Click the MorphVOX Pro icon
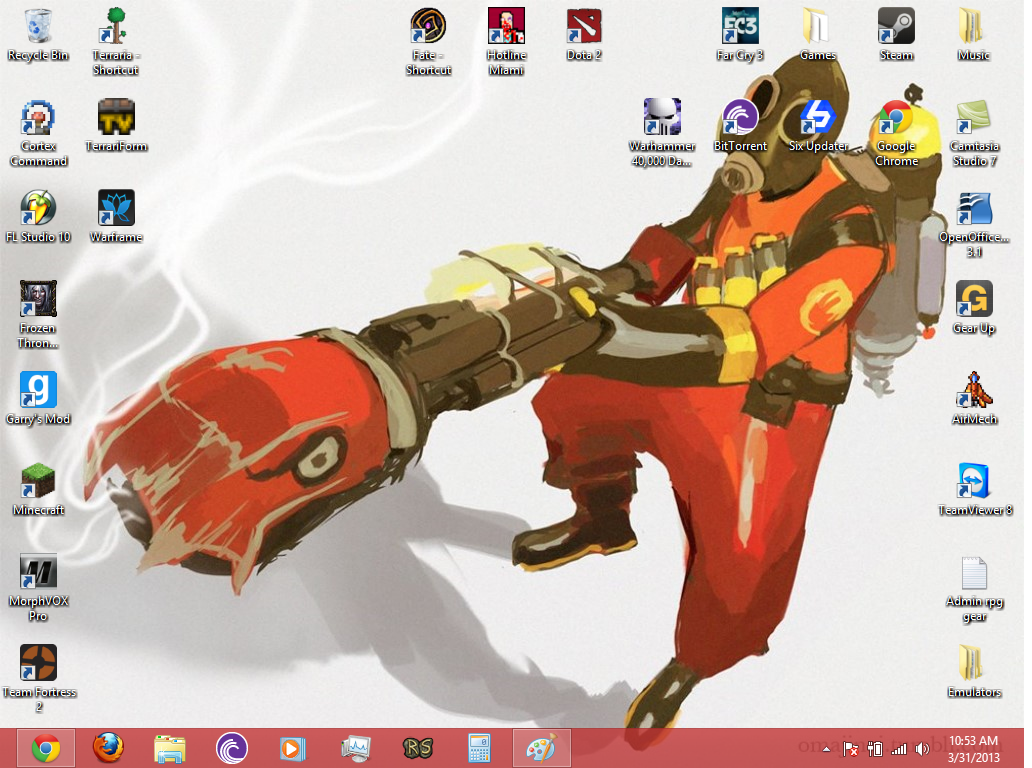The height and width of the screenshot is (768, 1032). (x=38, y=588)
